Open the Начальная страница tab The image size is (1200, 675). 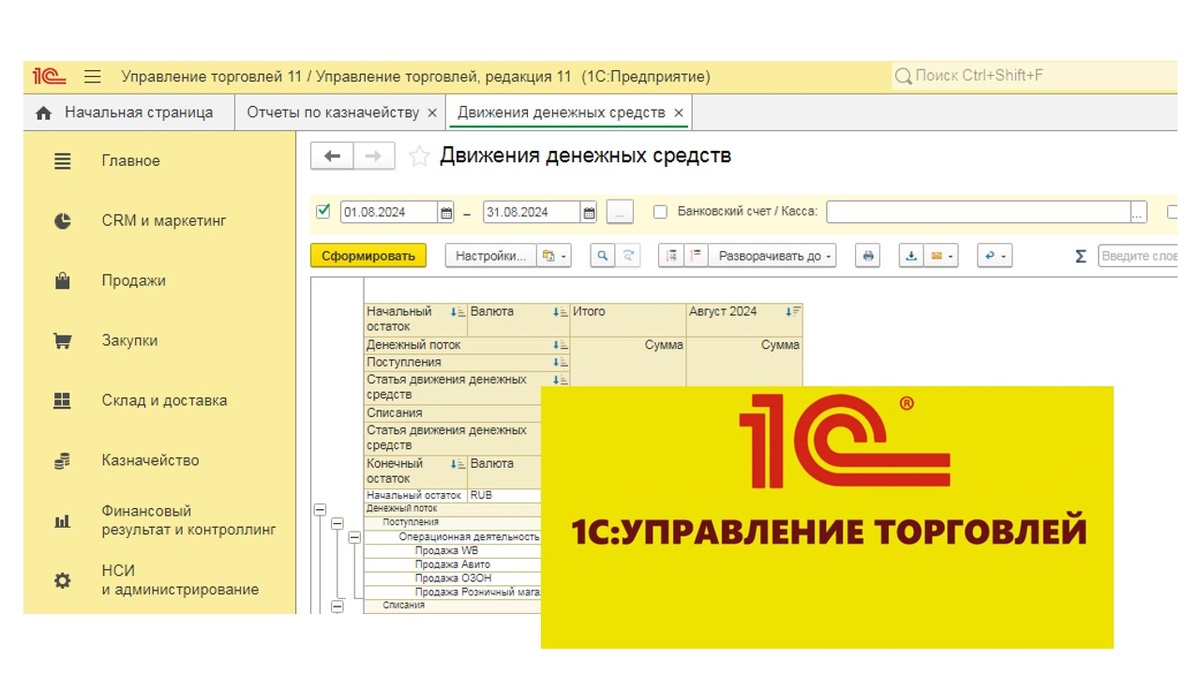[x=130, y=112]
